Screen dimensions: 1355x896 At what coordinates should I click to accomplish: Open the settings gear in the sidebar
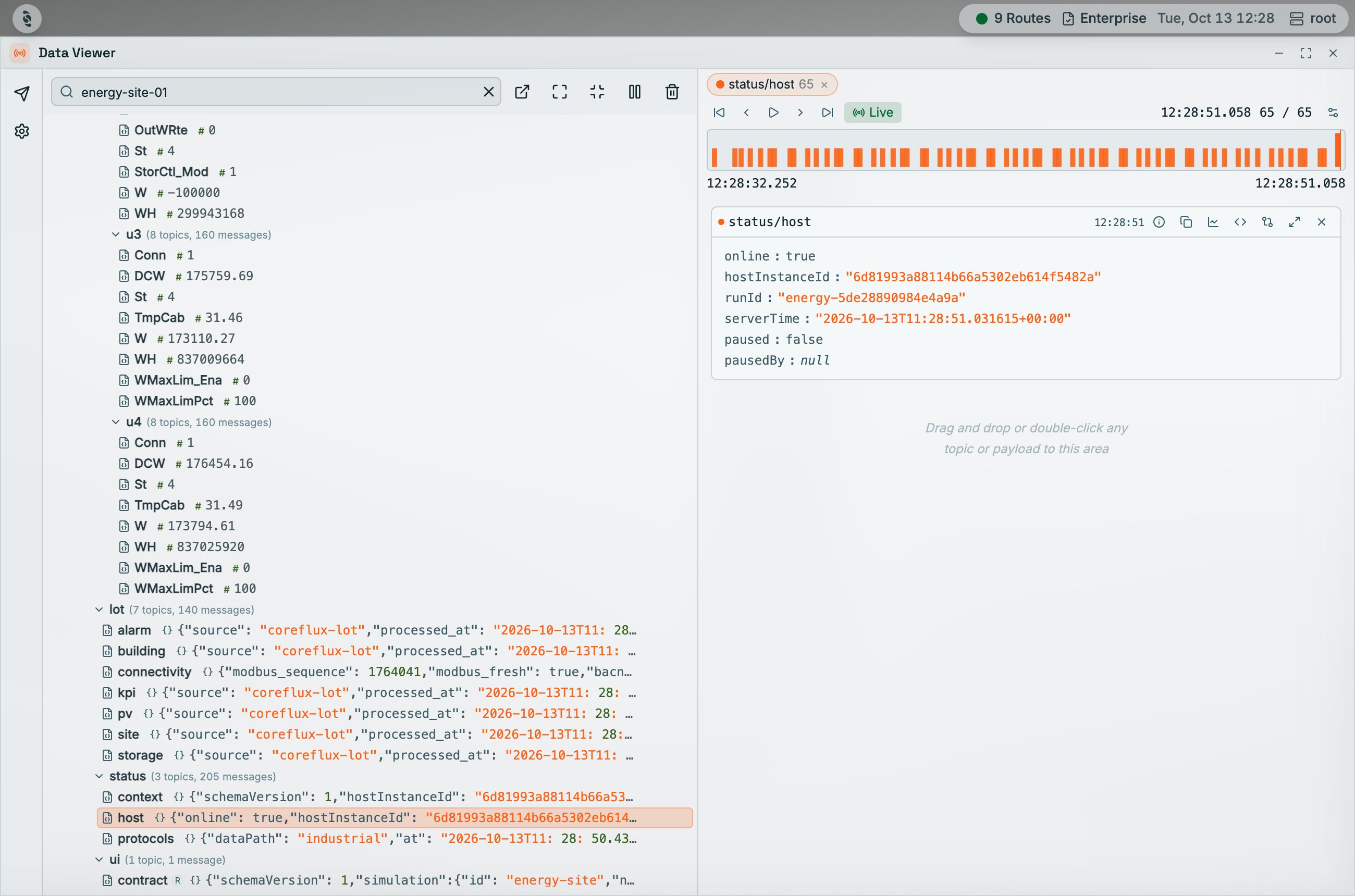pos(22,131)
